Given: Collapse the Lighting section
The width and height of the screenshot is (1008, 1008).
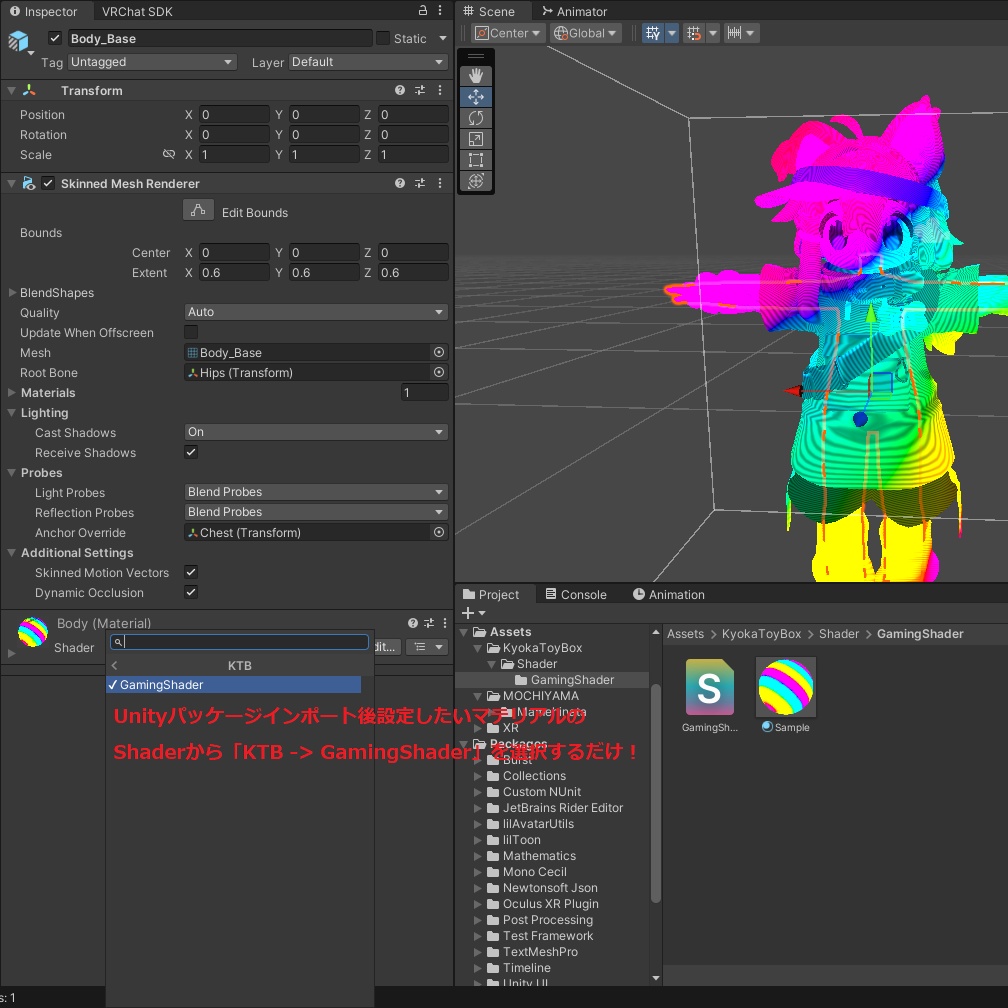Looking at the screenshot, I should pos(12,413).
